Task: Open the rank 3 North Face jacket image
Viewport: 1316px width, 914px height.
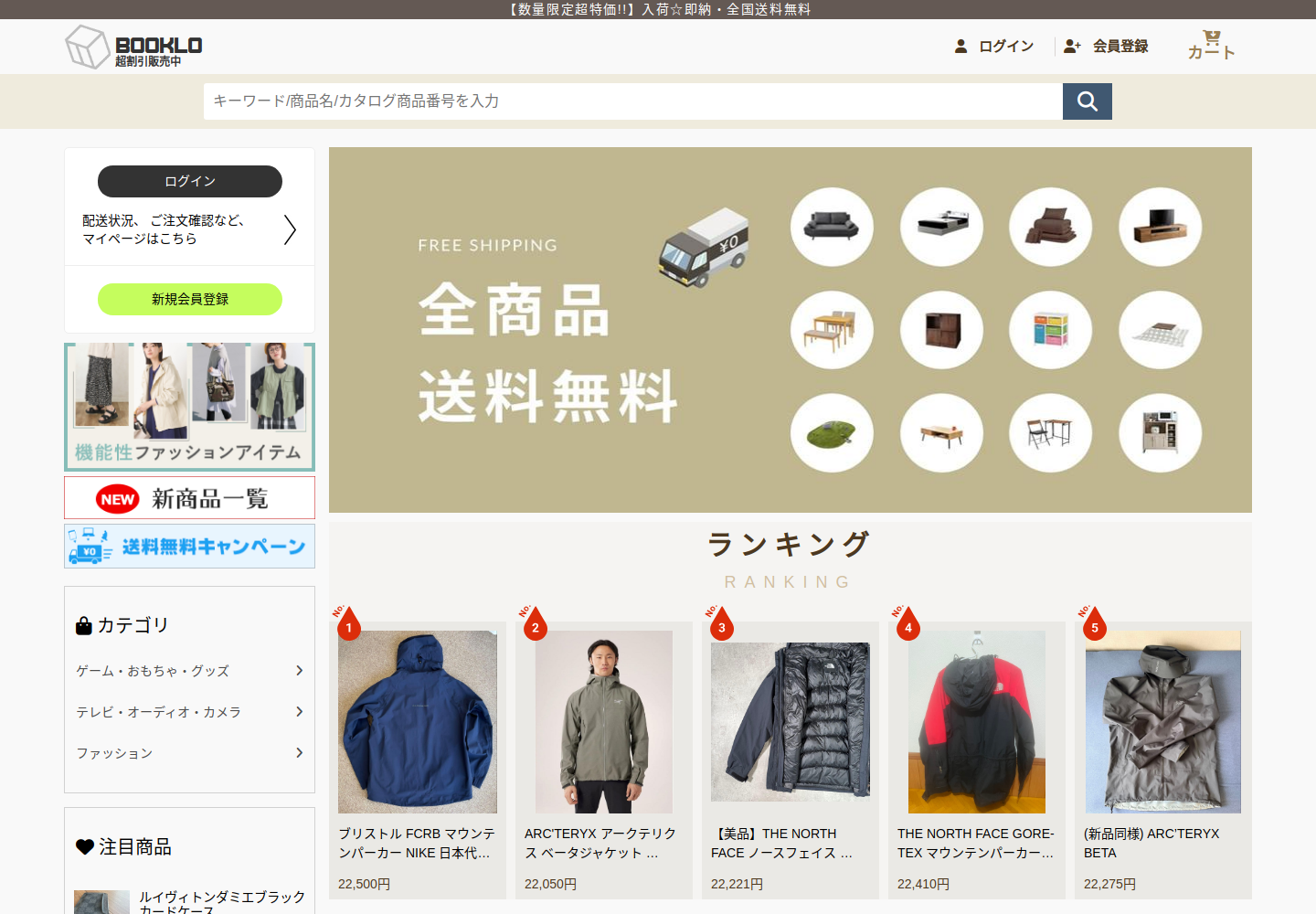Action: tap(791, 722)
